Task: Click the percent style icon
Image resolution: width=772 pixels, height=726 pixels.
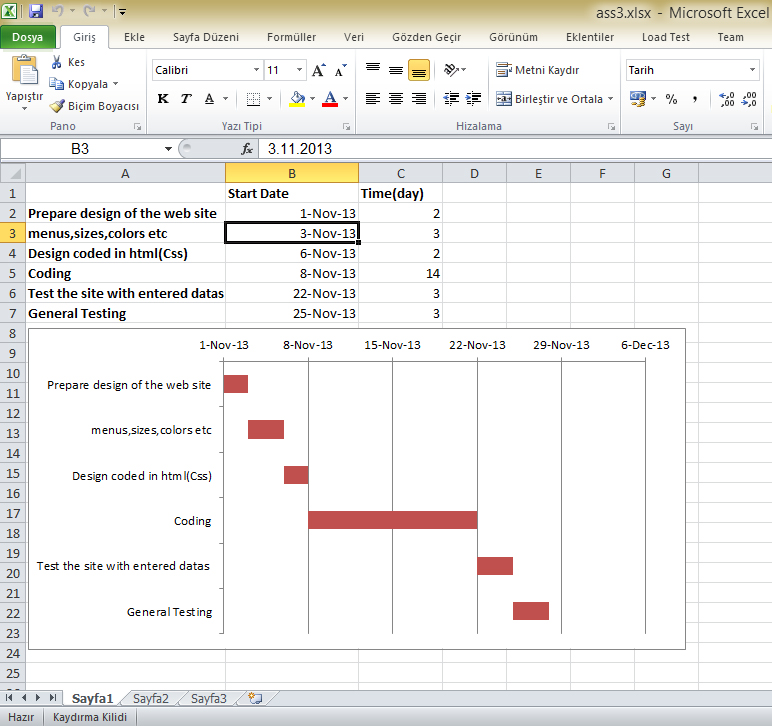Action: click(671, 99)
